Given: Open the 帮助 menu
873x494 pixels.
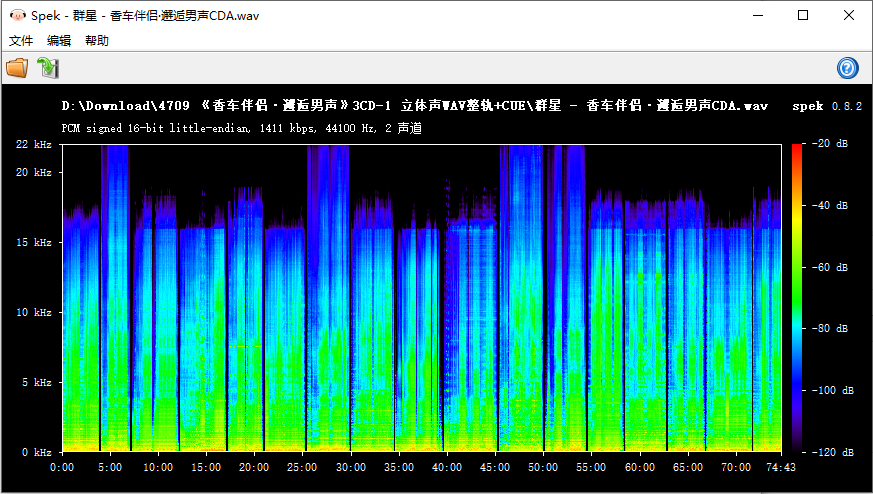Looking at the screenshot, I should [x=97, y=41].
